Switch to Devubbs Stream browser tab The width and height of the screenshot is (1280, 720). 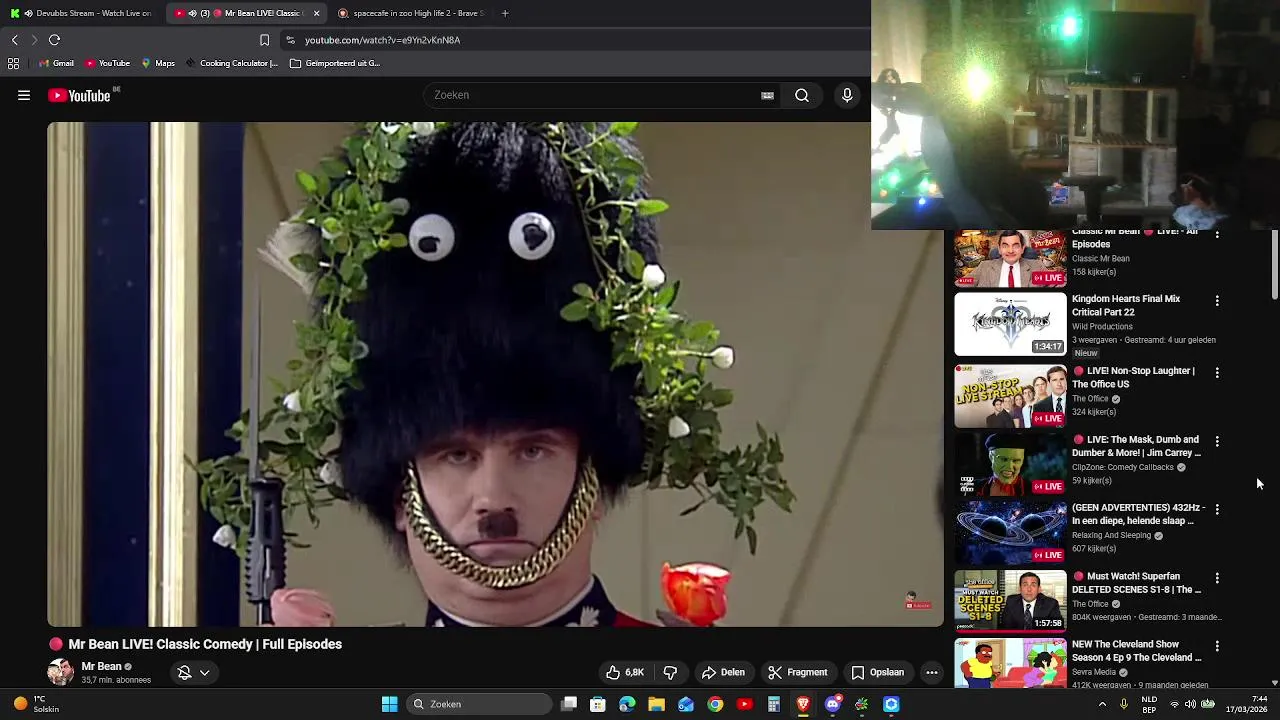click(84, 13)
